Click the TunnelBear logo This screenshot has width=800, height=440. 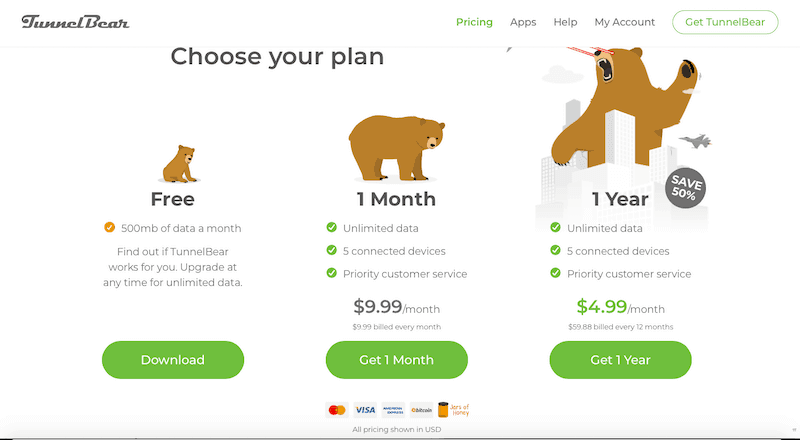click(75, 22)
